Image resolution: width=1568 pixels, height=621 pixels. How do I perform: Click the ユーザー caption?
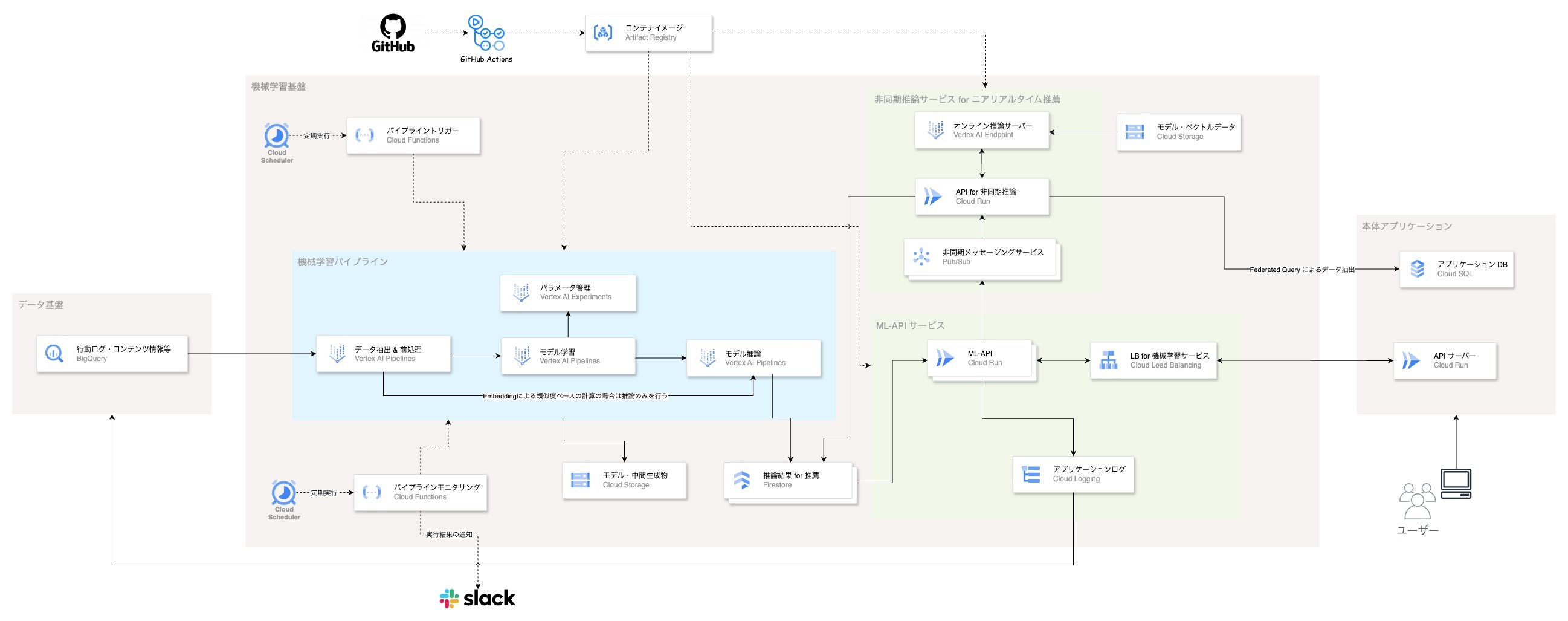[1417, 530]
